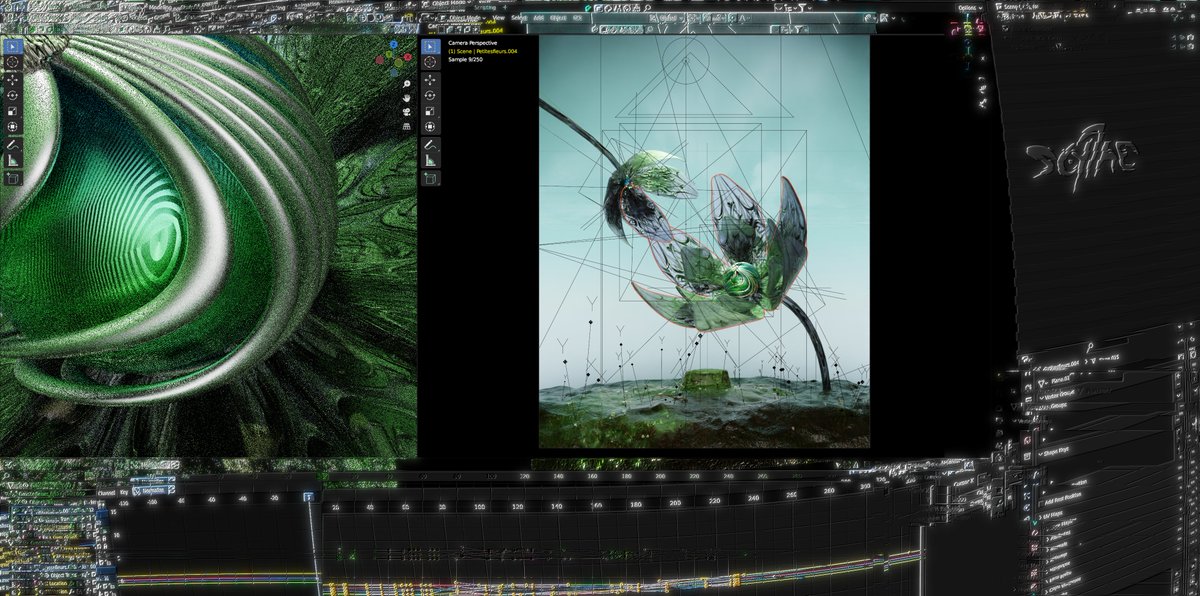Pick the Cursor tool in green close-up viewport
Viewport: 1200px width, 596px height.
click(x=11, y=62)
